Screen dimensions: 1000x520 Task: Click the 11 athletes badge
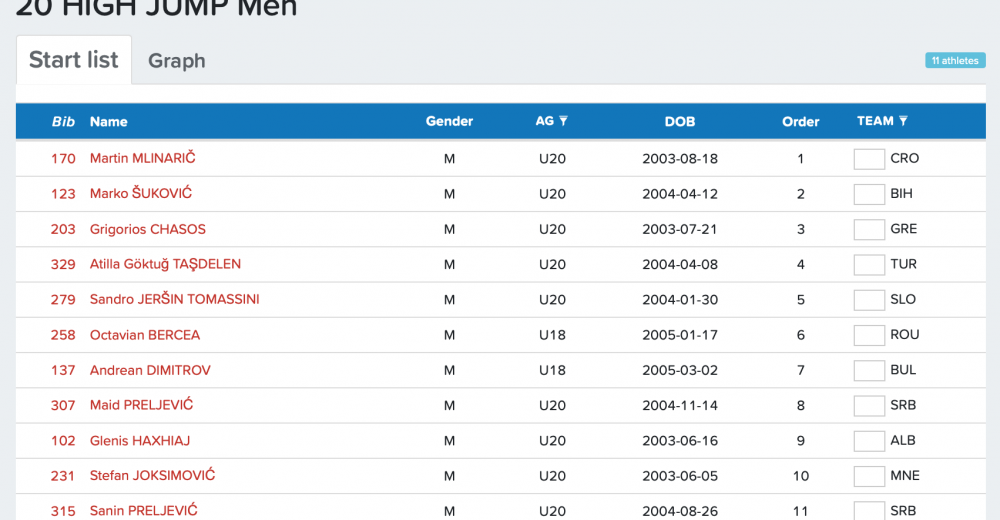click(954, 61)
